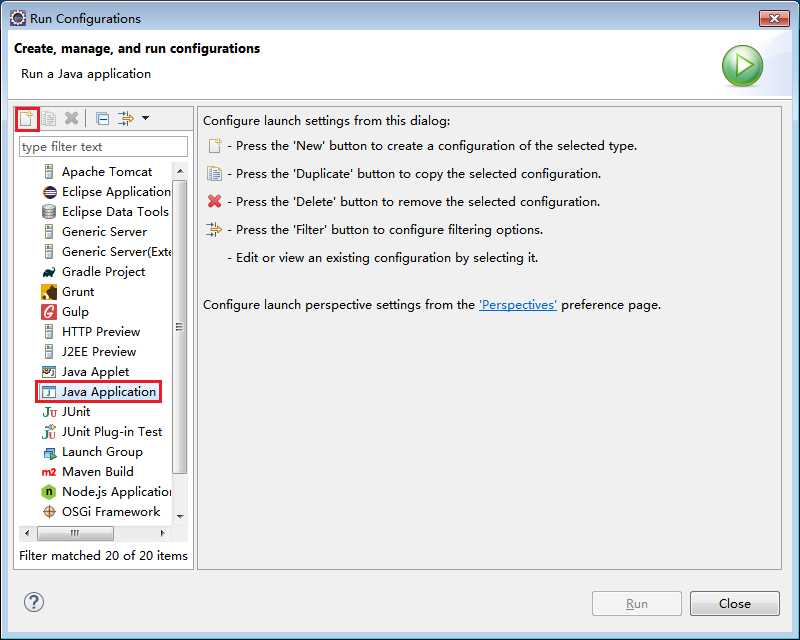Click the horizontal scrollbar right arrow

click(x=163, y=533)
